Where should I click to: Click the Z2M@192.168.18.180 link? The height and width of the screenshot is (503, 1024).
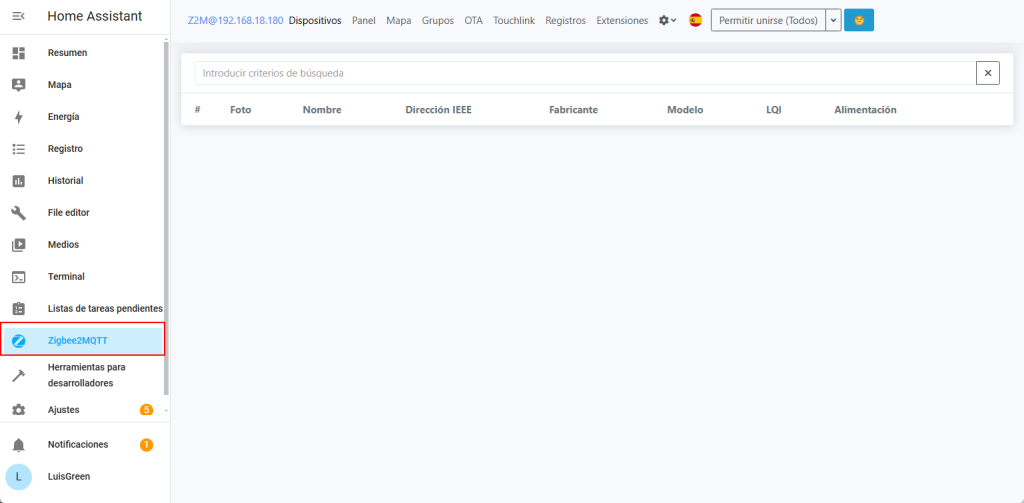click(235, 20)
